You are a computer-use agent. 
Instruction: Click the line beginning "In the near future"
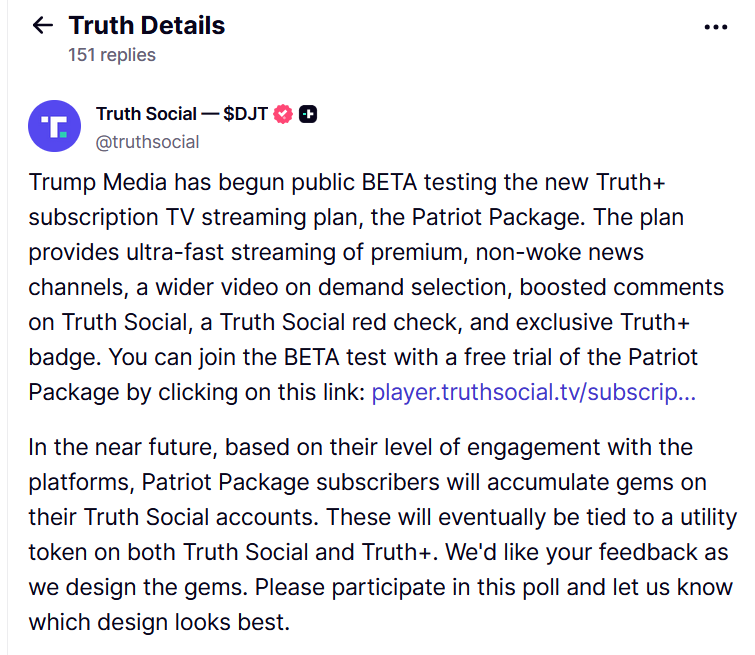(x=361, y=447)
